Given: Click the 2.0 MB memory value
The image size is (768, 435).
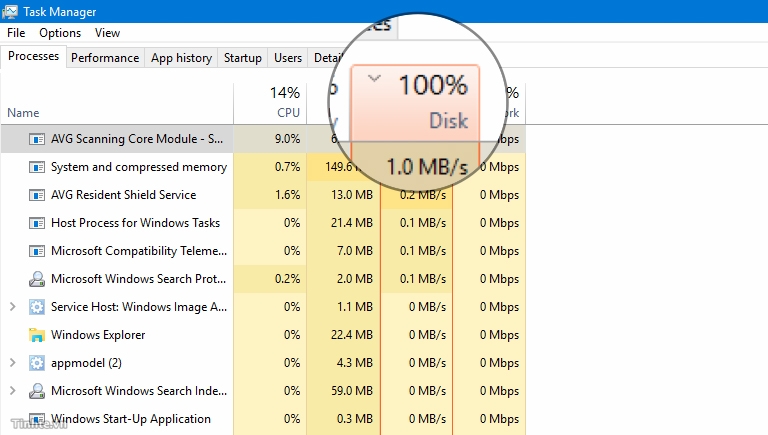Looking at the screenshot, I should click(355, 279).
